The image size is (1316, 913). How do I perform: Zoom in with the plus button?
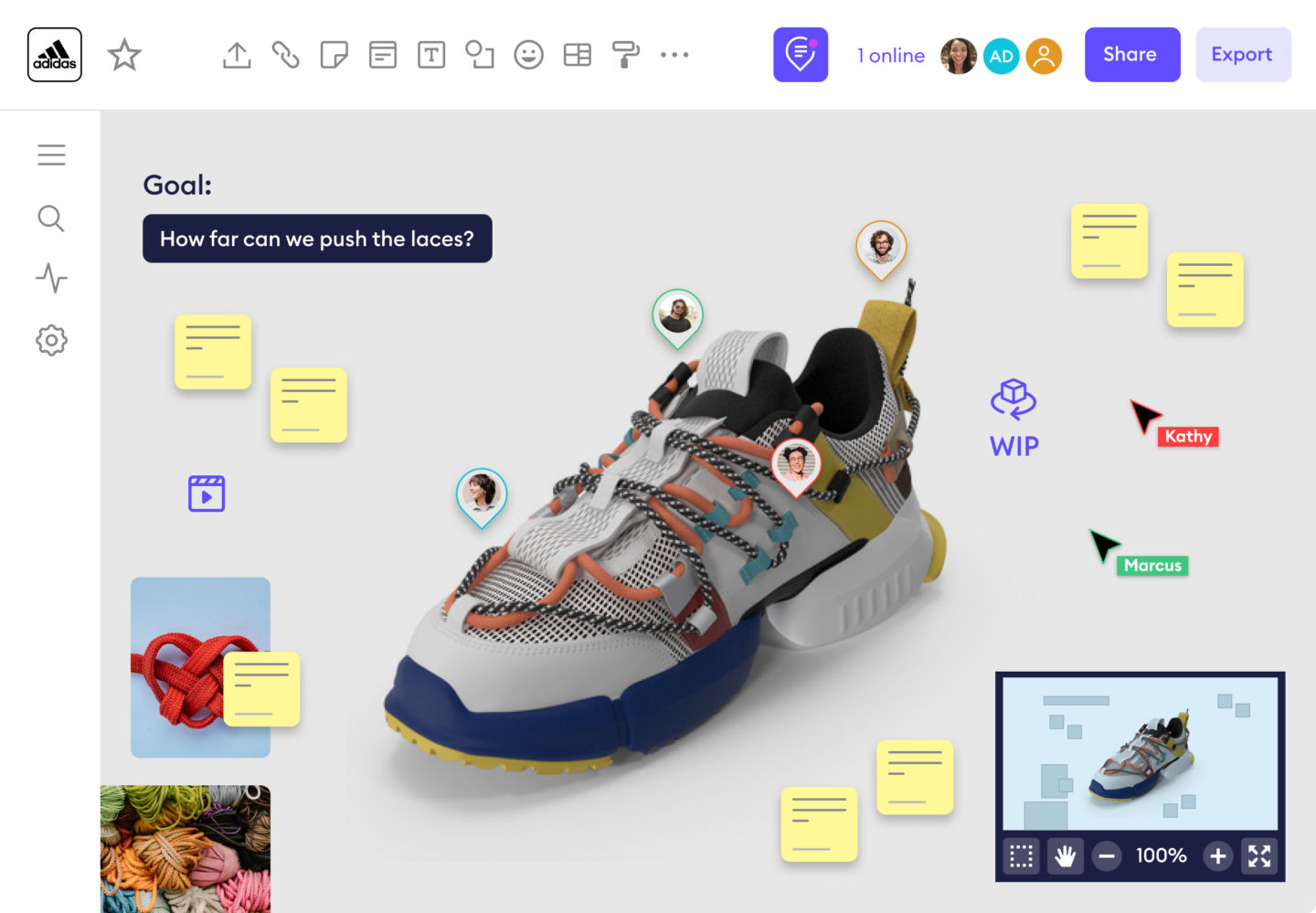coord(1217,856)
